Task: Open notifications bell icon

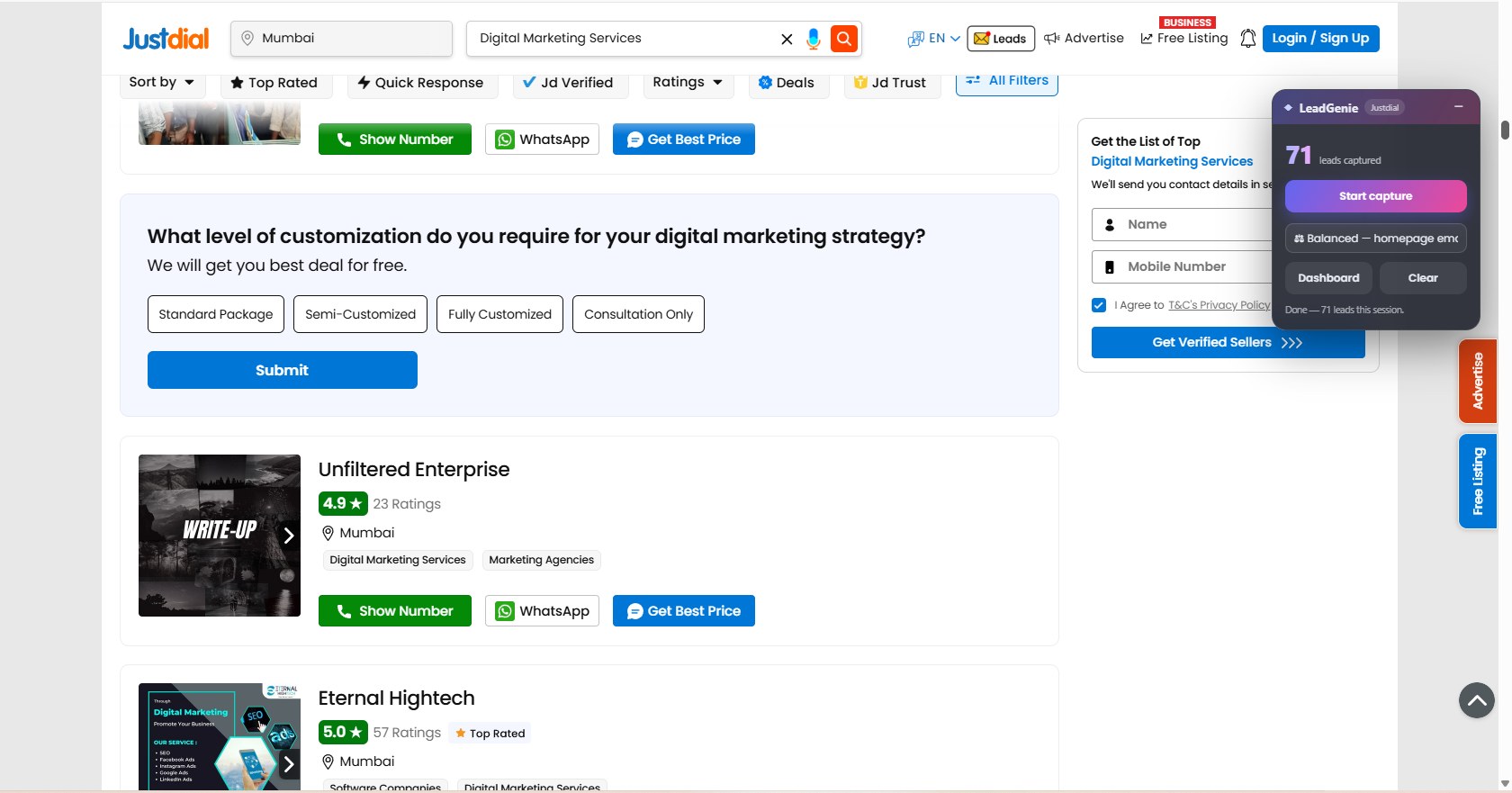Action: point(1247,39)
